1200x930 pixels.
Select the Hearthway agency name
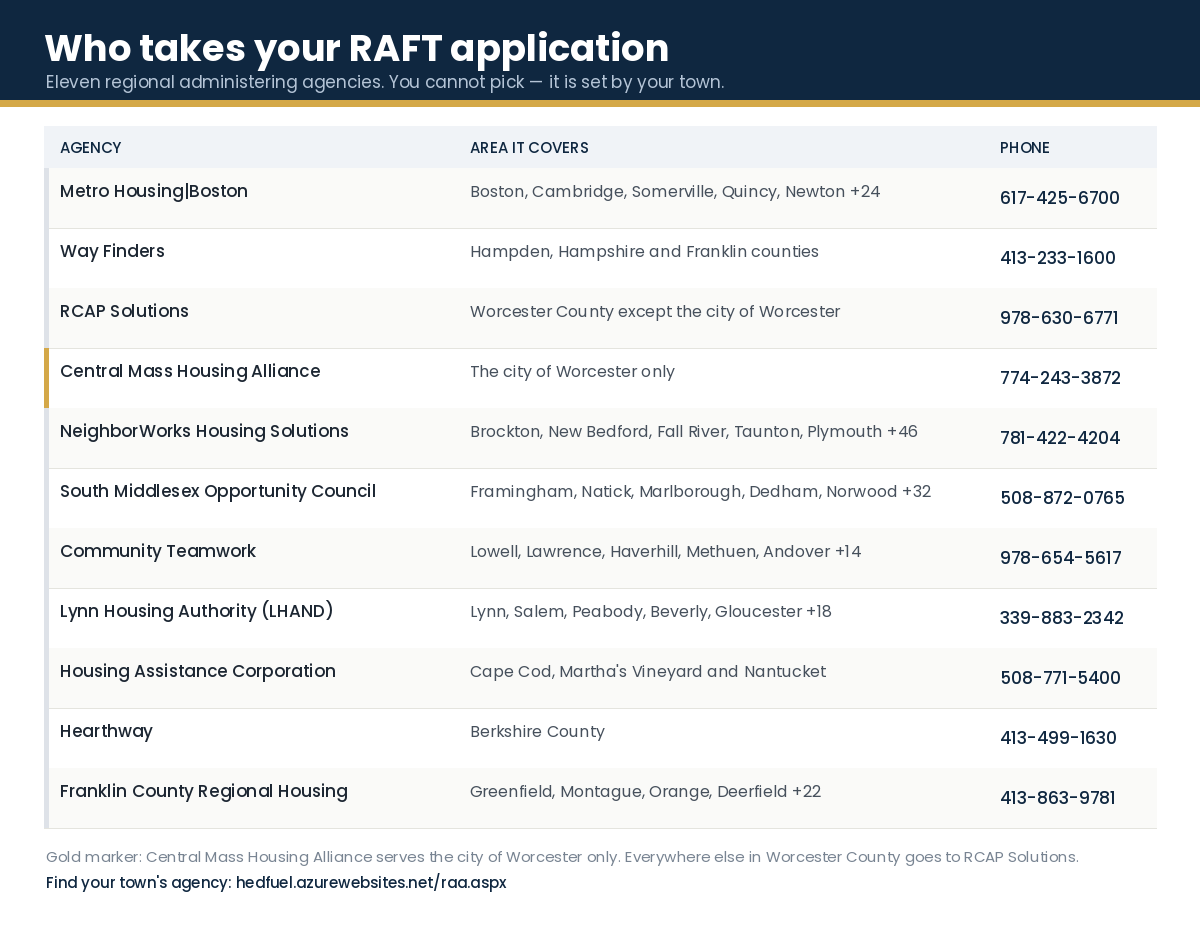point(106,731)
